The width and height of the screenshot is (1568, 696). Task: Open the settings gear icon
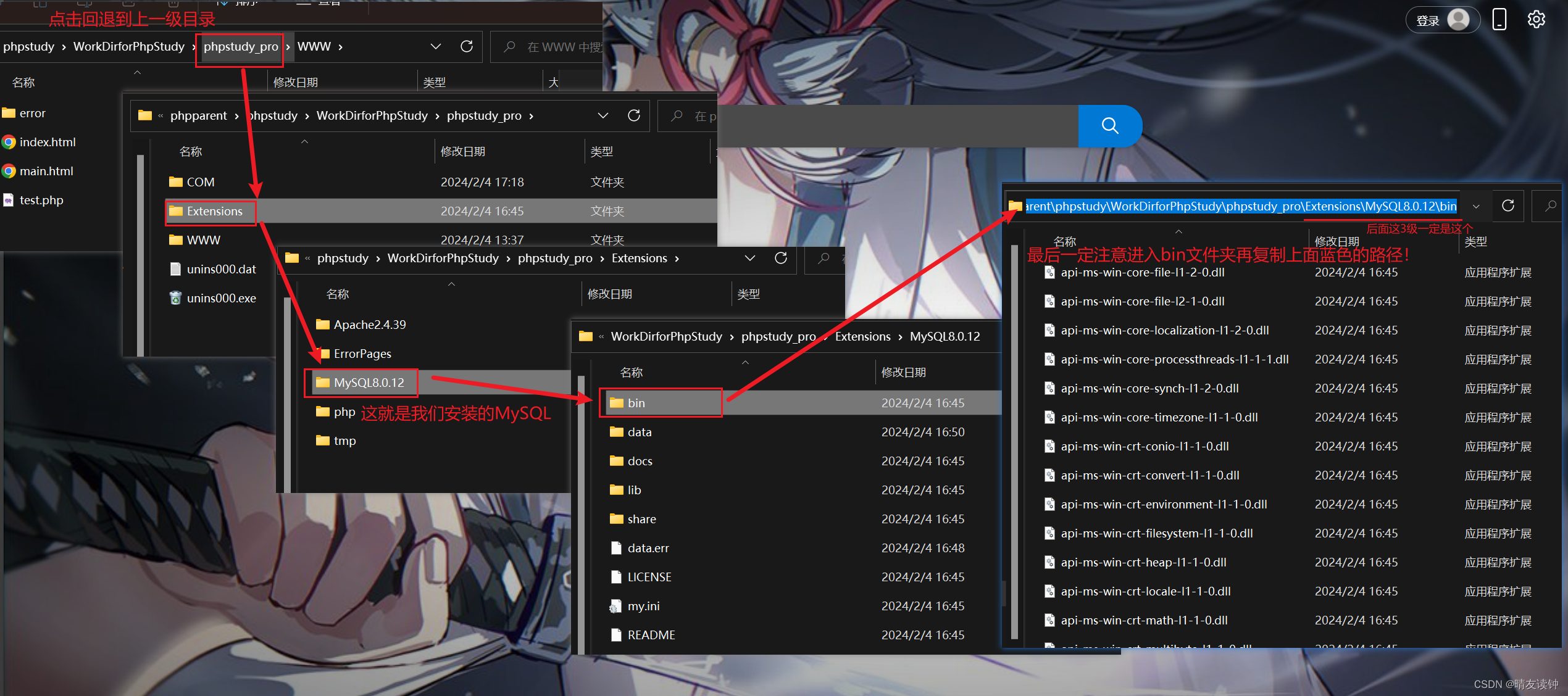point(1536,20)
